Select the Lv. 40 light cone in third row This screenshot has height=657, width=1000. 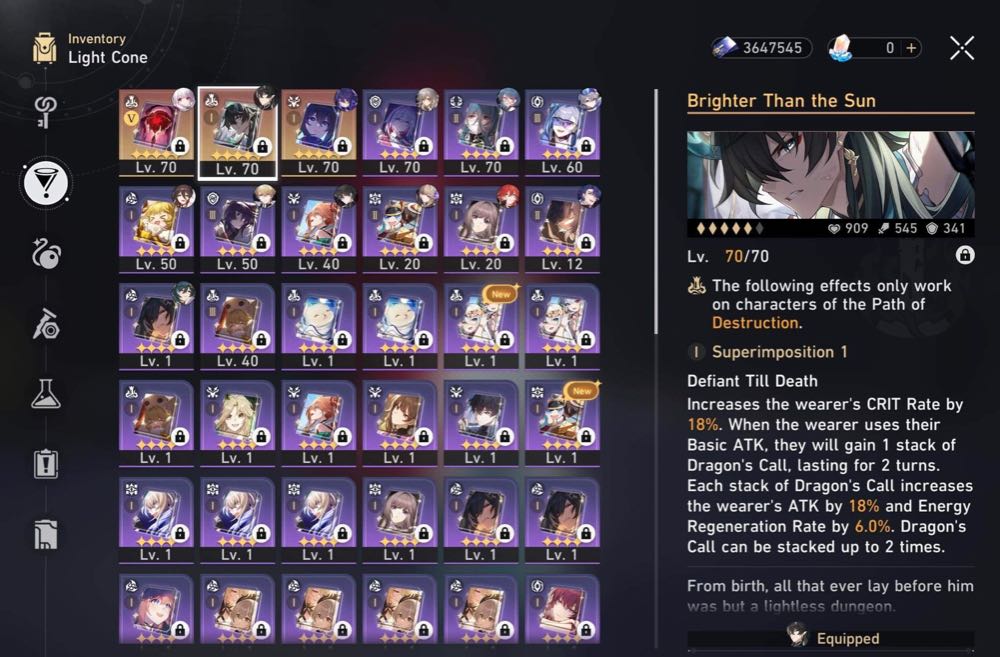pos(237,327)
